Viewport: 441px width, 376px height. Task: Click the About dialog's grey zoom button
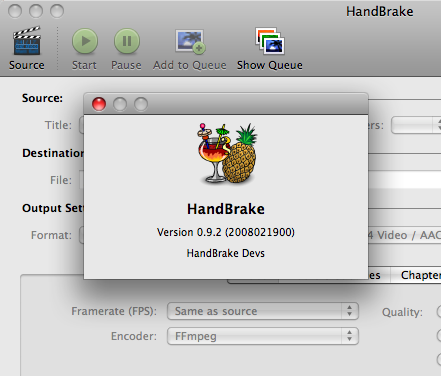(141, 104)
